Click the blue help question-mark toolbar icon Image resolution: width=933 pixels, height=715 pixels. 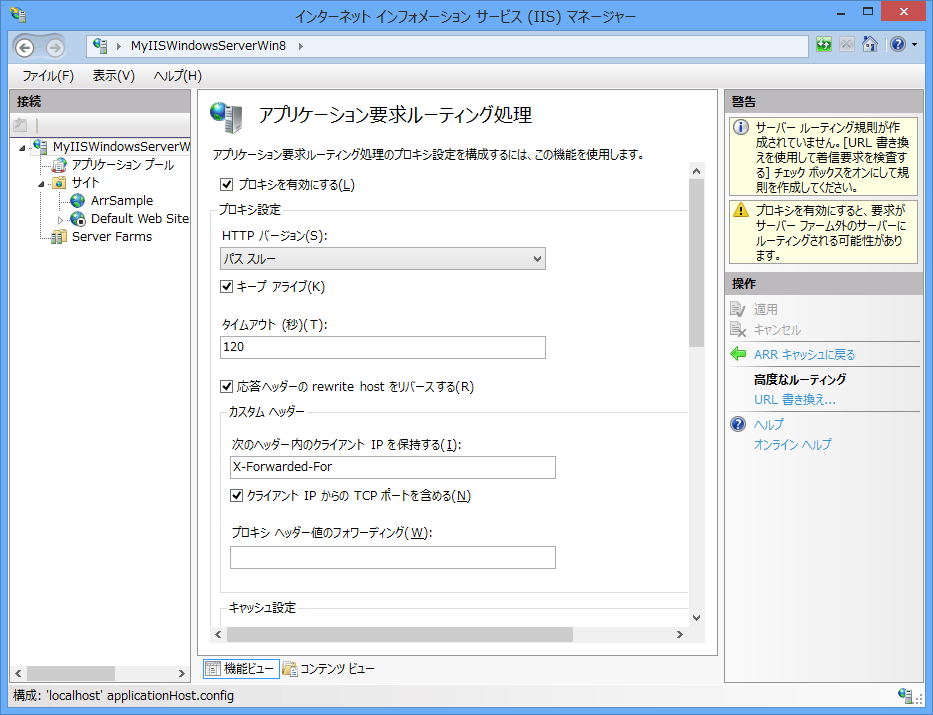coord(898,45)
